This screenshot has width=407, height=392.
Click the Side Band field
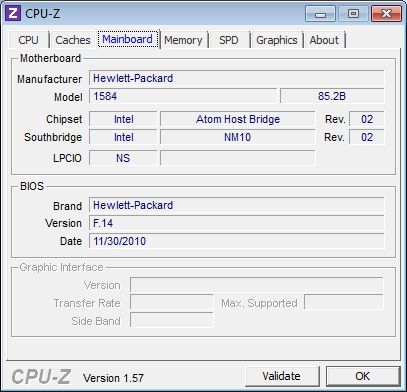pyautogui.click(x=171, y=320)
